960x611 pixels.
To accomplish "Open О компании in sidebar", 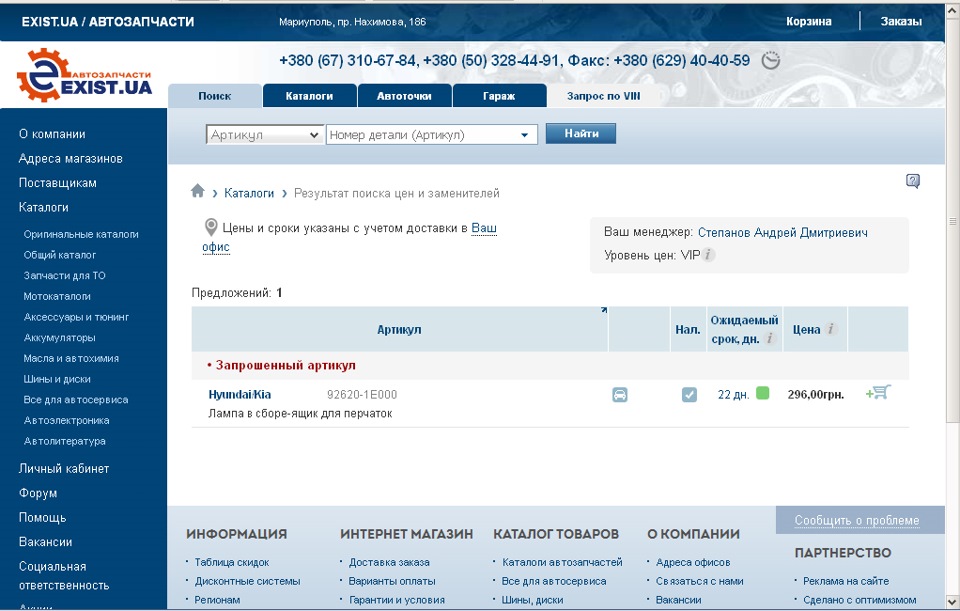I will coord(52,134).
